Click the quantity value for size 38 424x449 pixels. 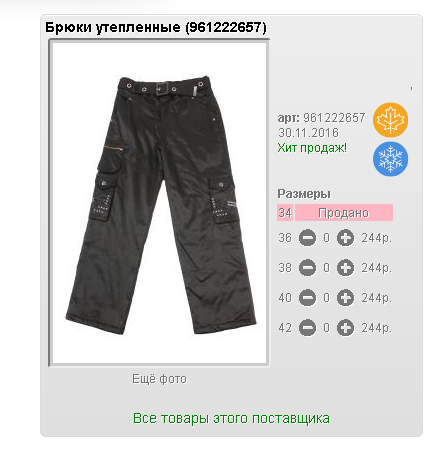click(x=326, y=268)
